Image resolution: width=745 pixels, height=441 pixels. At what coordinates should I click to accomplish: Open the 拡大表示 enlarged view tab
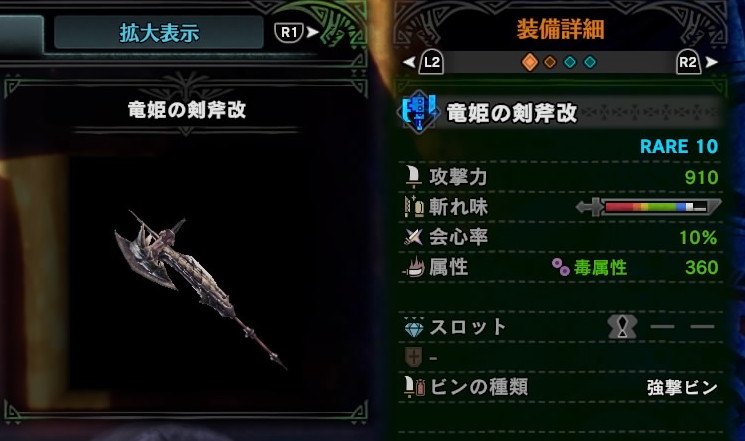point(159,32)
